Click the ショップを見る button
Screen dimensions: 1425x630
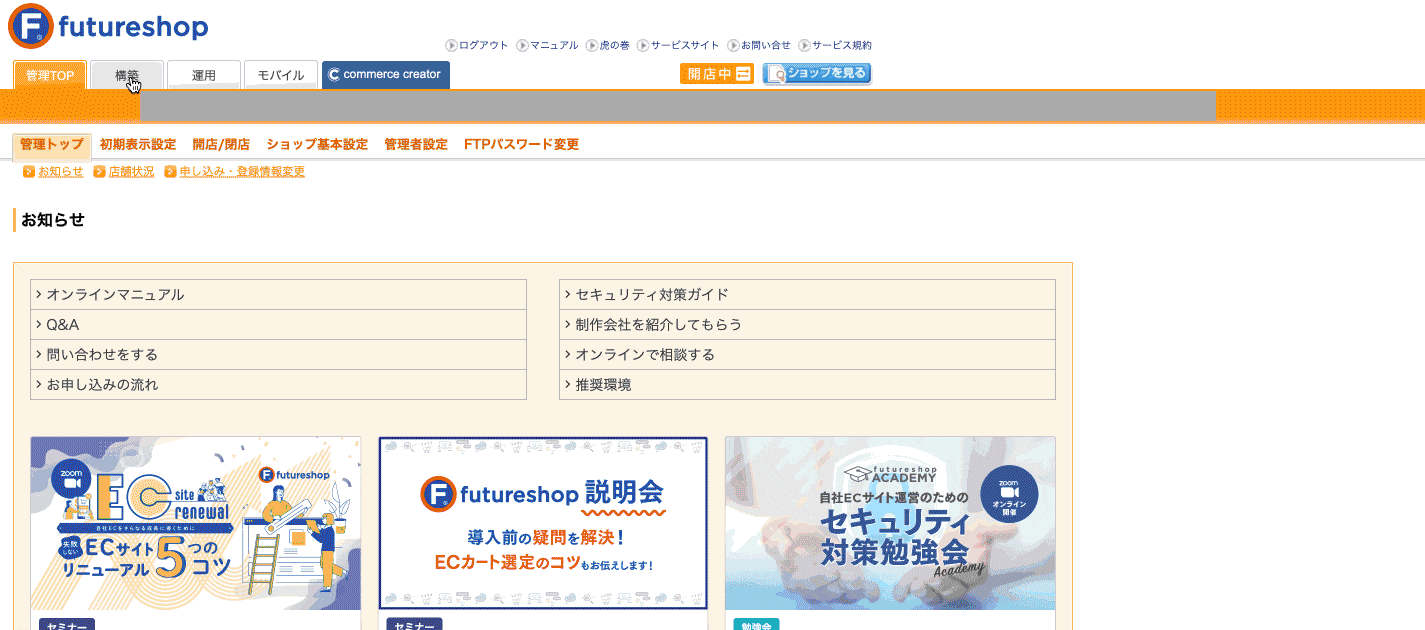pyautogui.click(x=817, y=74)
